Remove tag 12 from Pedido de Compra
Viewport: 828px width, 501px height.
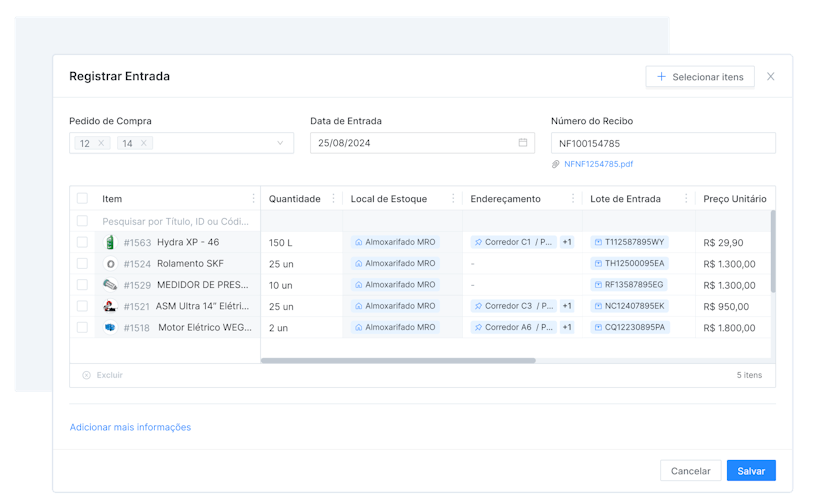pyautogui.click(x=101, y=143)
